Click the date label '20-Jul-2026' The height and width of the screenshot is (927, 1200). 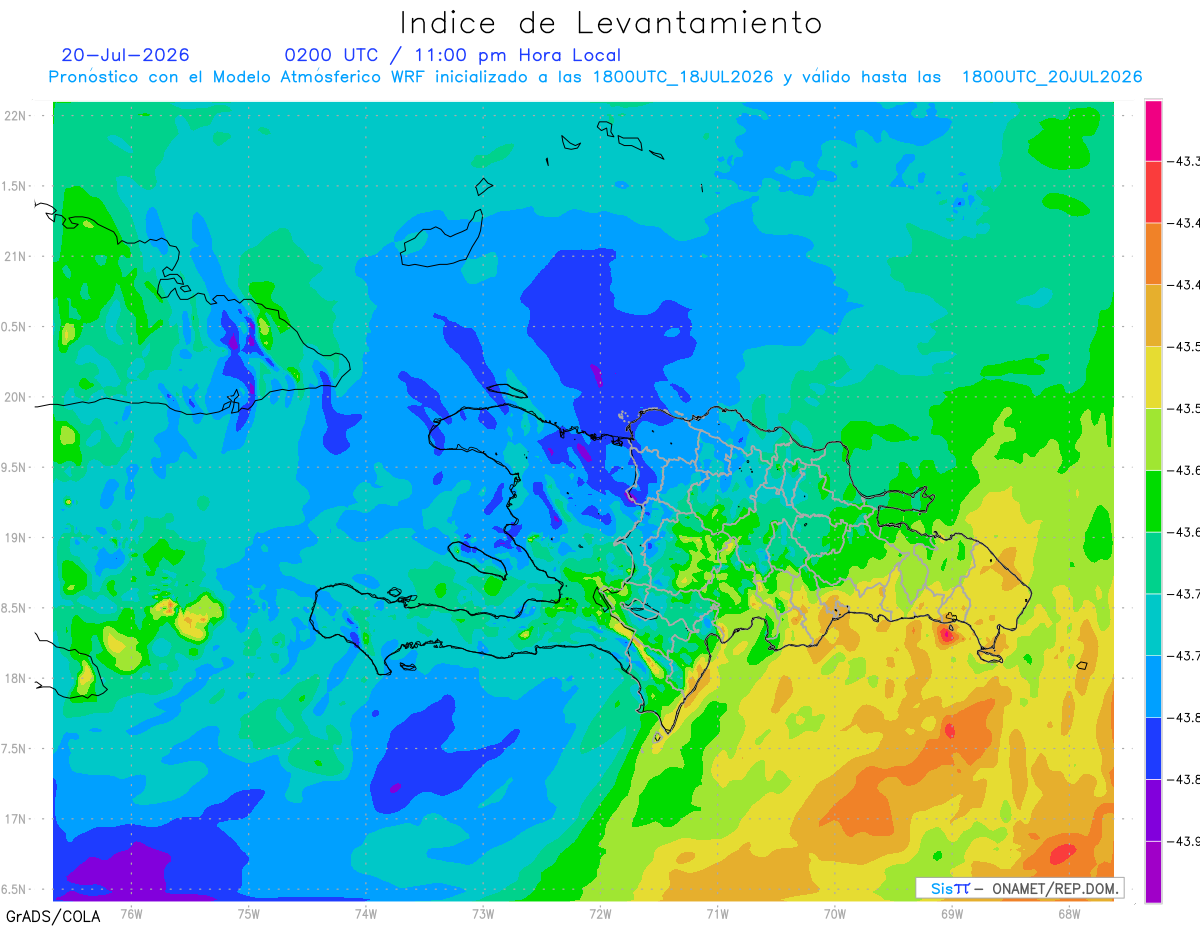coord(125,55)
